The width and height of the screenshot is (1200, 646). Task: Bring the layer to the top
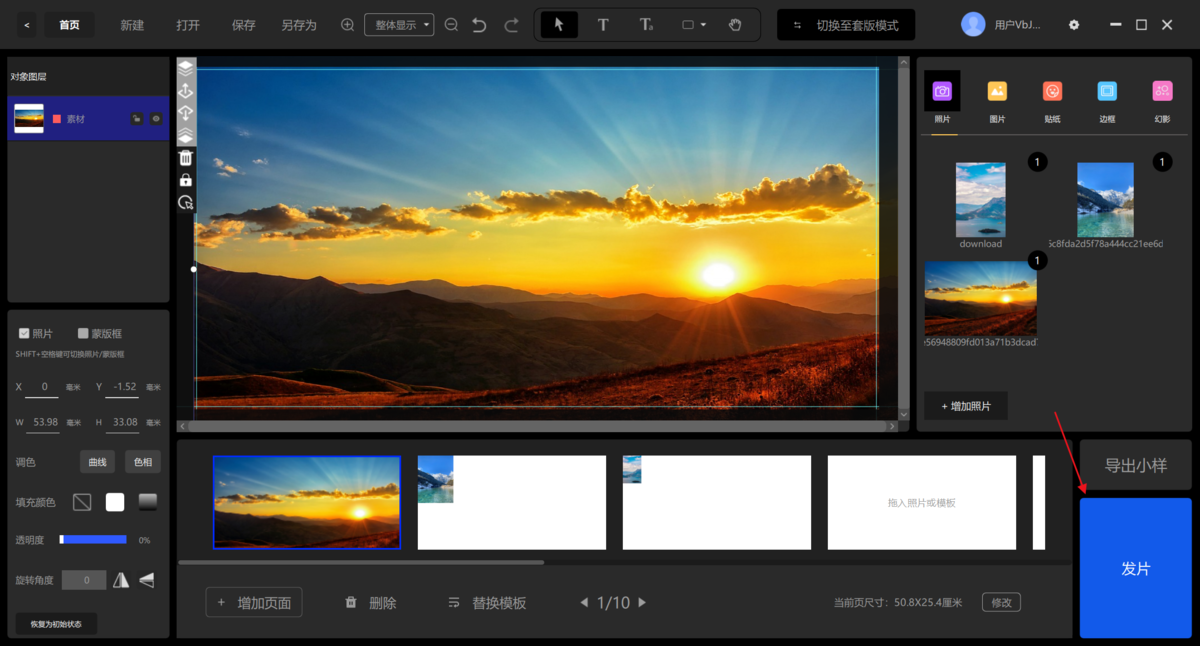(186, 68)
